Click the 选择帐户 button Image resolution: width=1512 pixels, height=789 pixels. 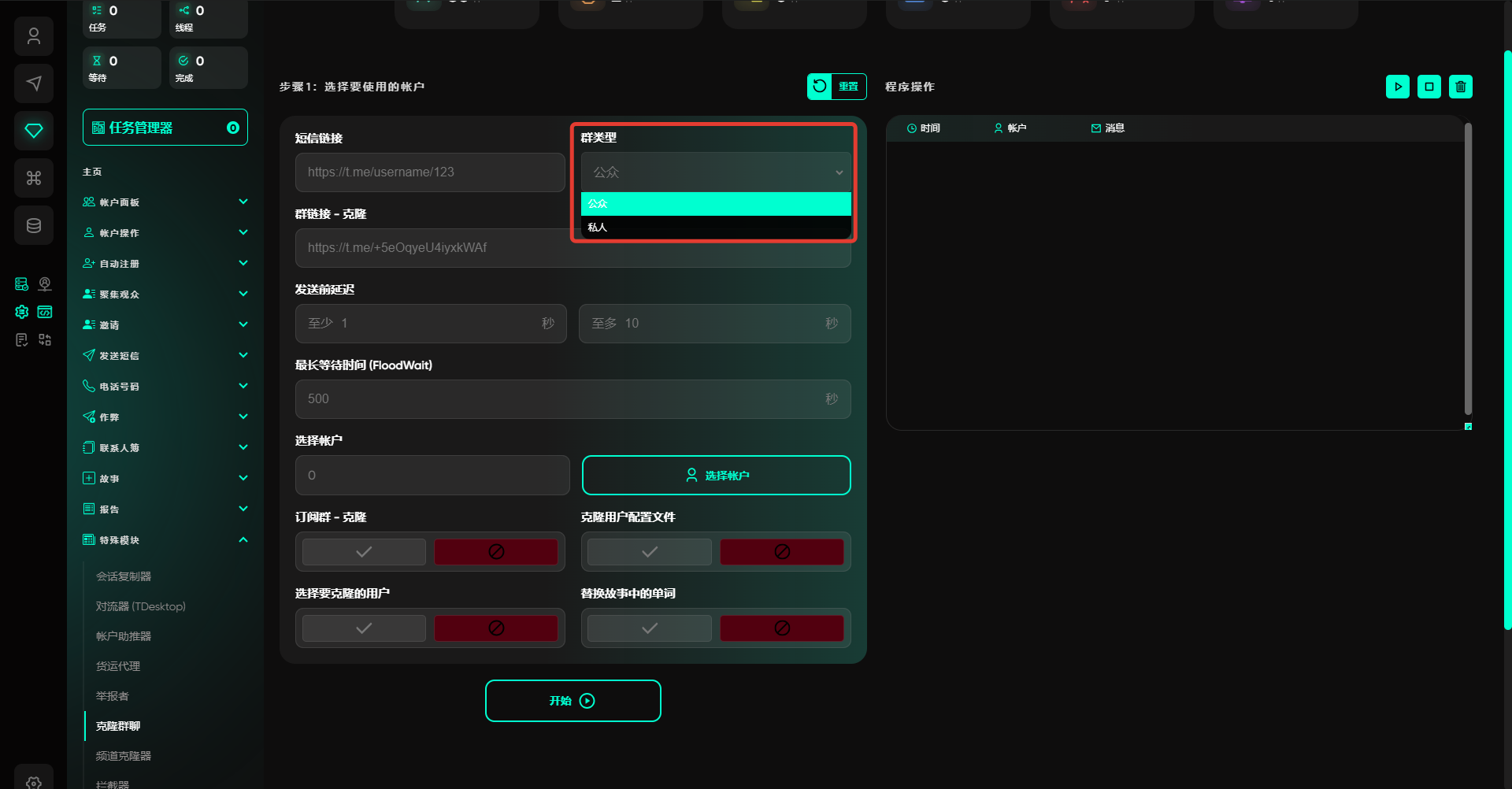pos(716,476)
